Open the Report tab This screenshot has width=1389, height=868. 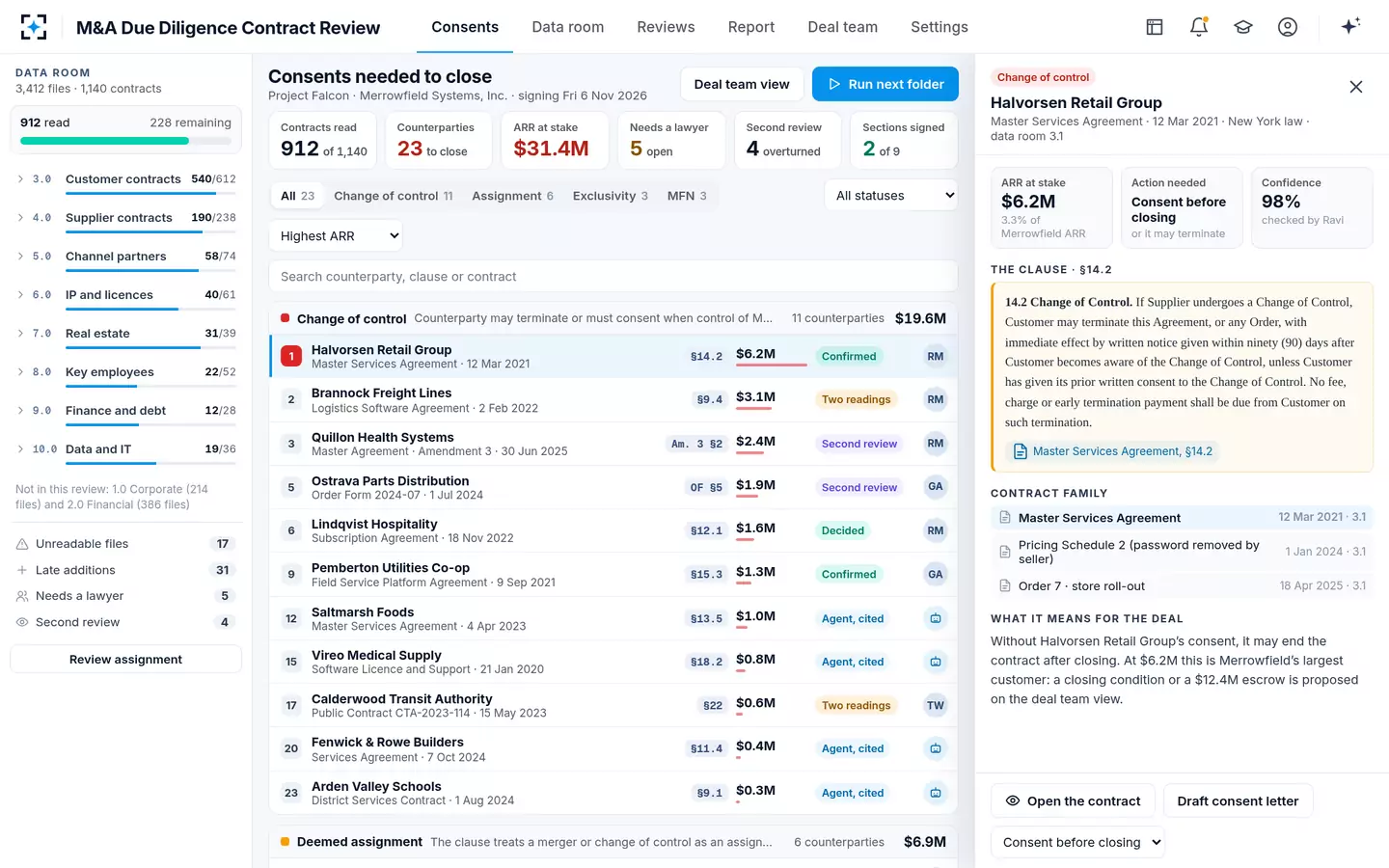pyautogui.click(x=751, y=27)
